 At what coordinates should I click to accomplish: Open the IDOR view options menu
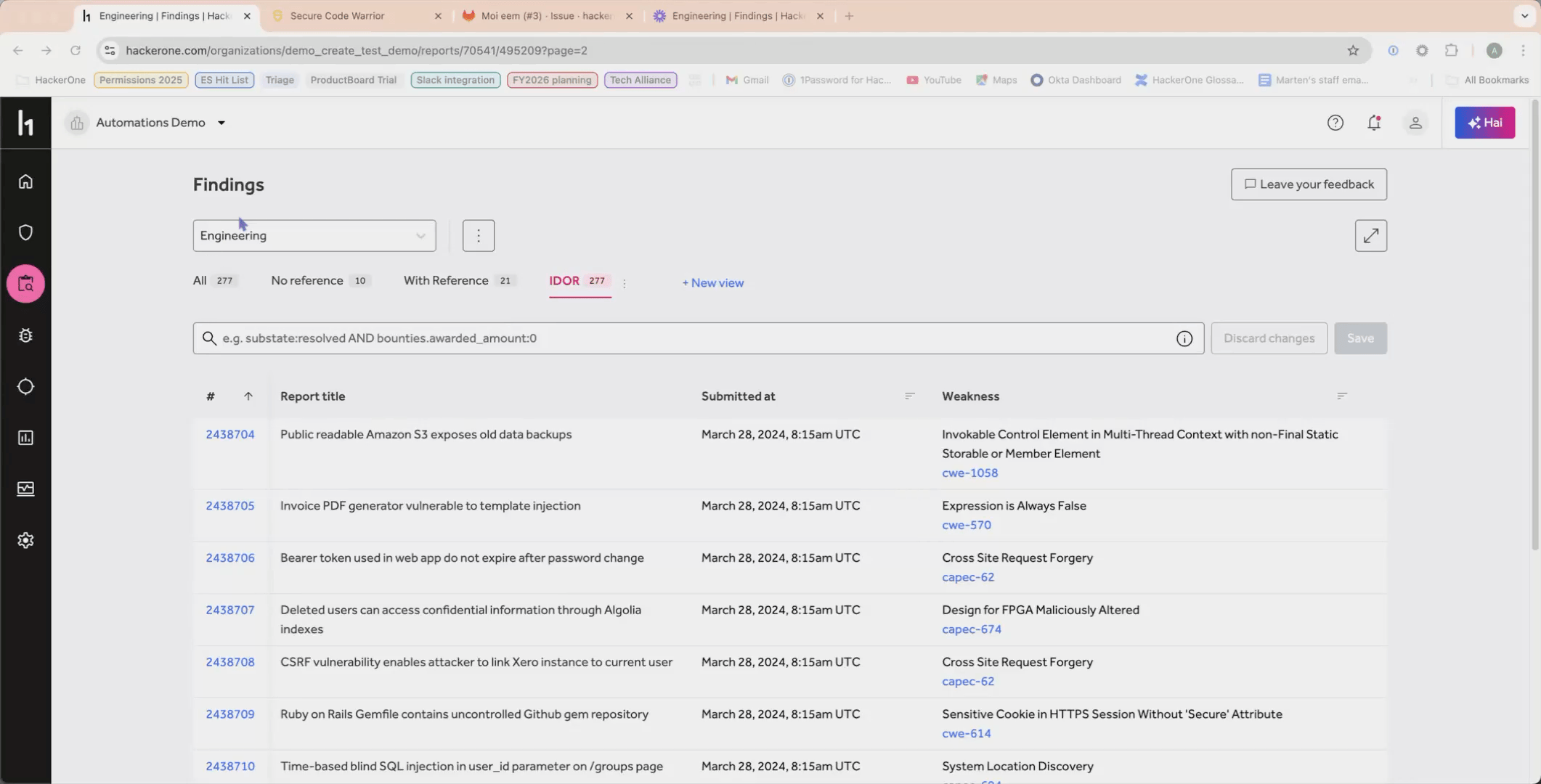pyautogui.click(x=625, y=283)
